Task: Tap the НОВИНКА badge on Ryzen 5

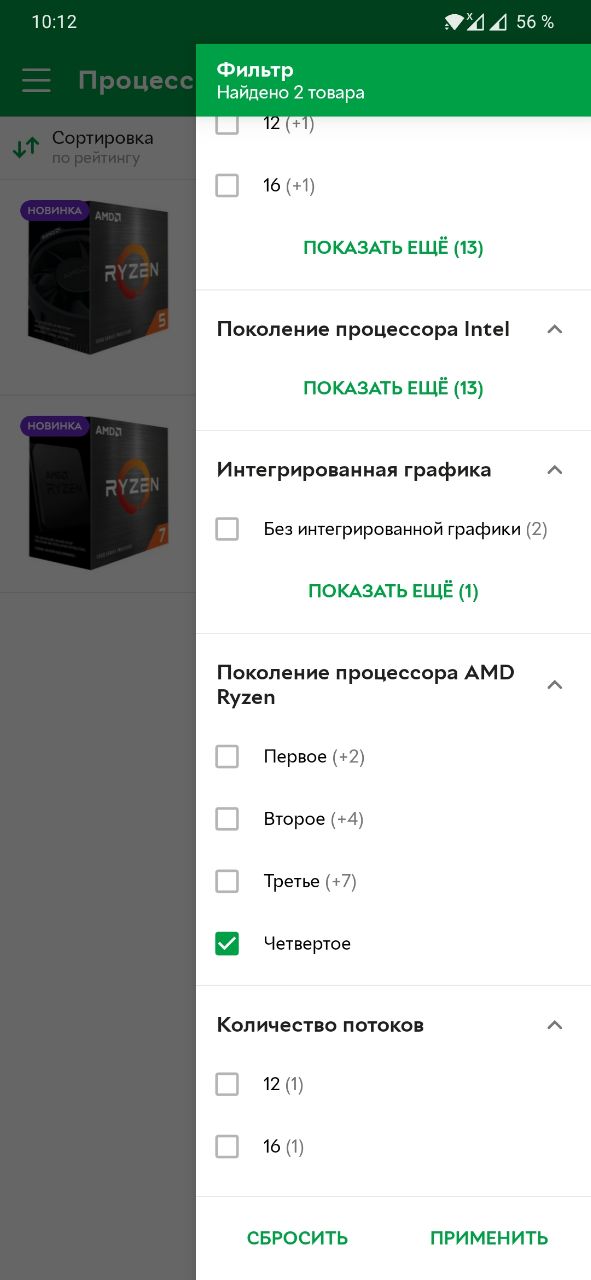Action: [55, 209]
